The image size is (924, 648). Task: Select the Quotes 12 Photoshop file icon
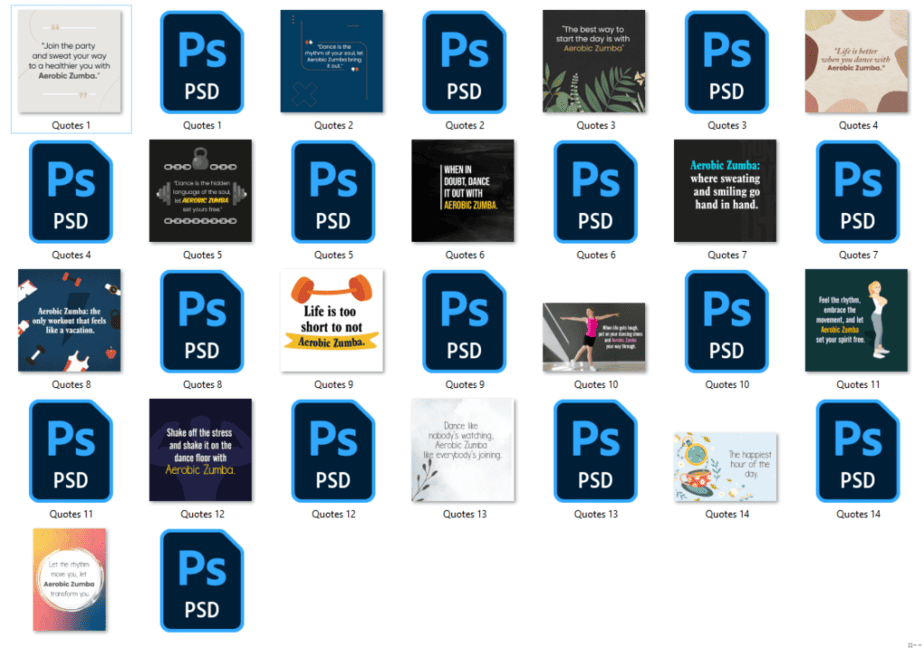tap(333, 450)
